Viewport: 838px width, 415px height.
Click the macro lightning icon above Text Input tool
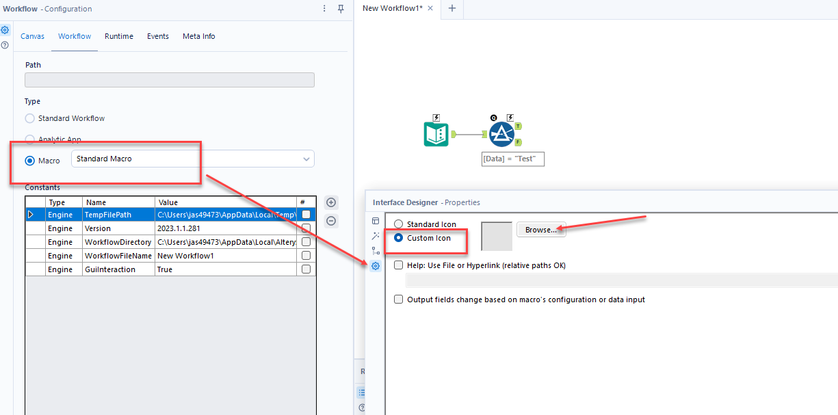click(x=436, y=118)
